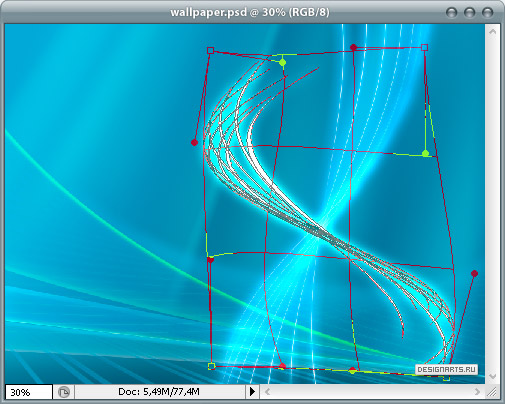Click the document status preview icon
The image size is (505, 404).
tap(64, 392)
